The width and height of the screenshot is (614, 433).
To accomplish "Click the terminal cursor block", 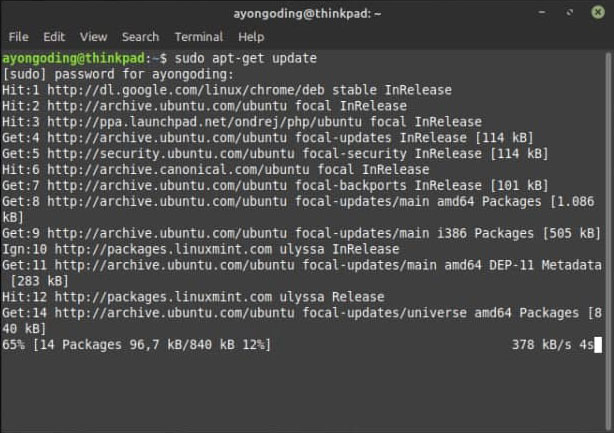I will [598, 345].
